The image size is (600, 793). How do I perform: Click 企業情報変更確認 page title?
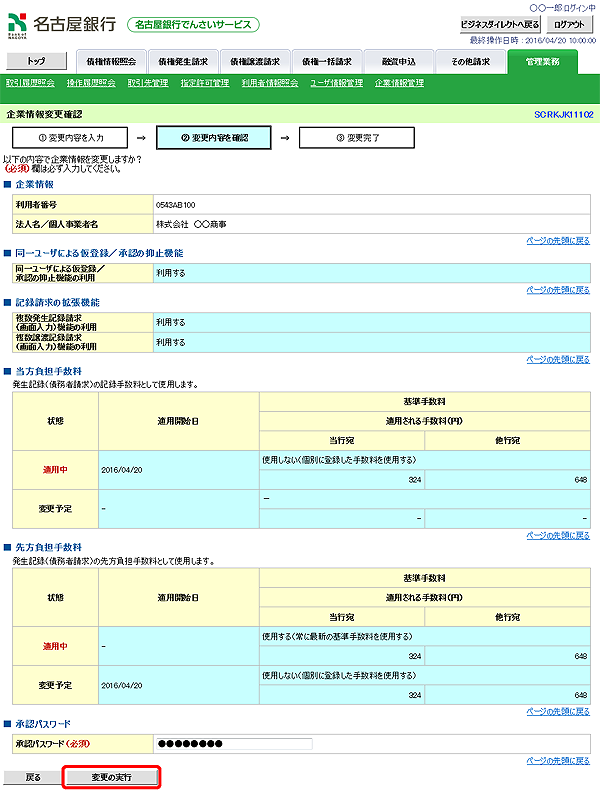44,114
